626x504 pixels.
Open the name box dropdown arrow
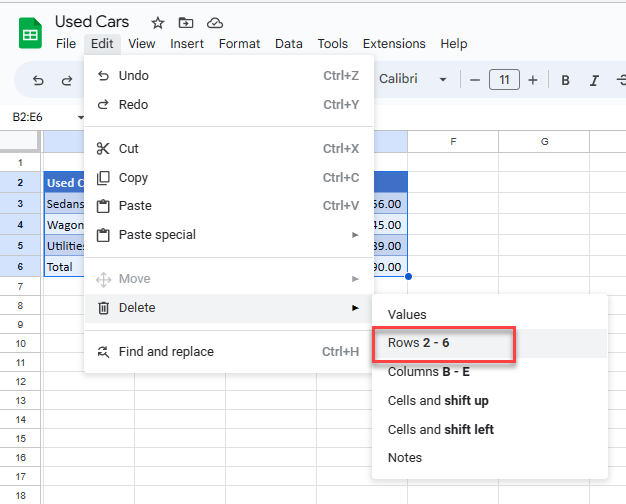pyautogui.click(x=81, y=117)
